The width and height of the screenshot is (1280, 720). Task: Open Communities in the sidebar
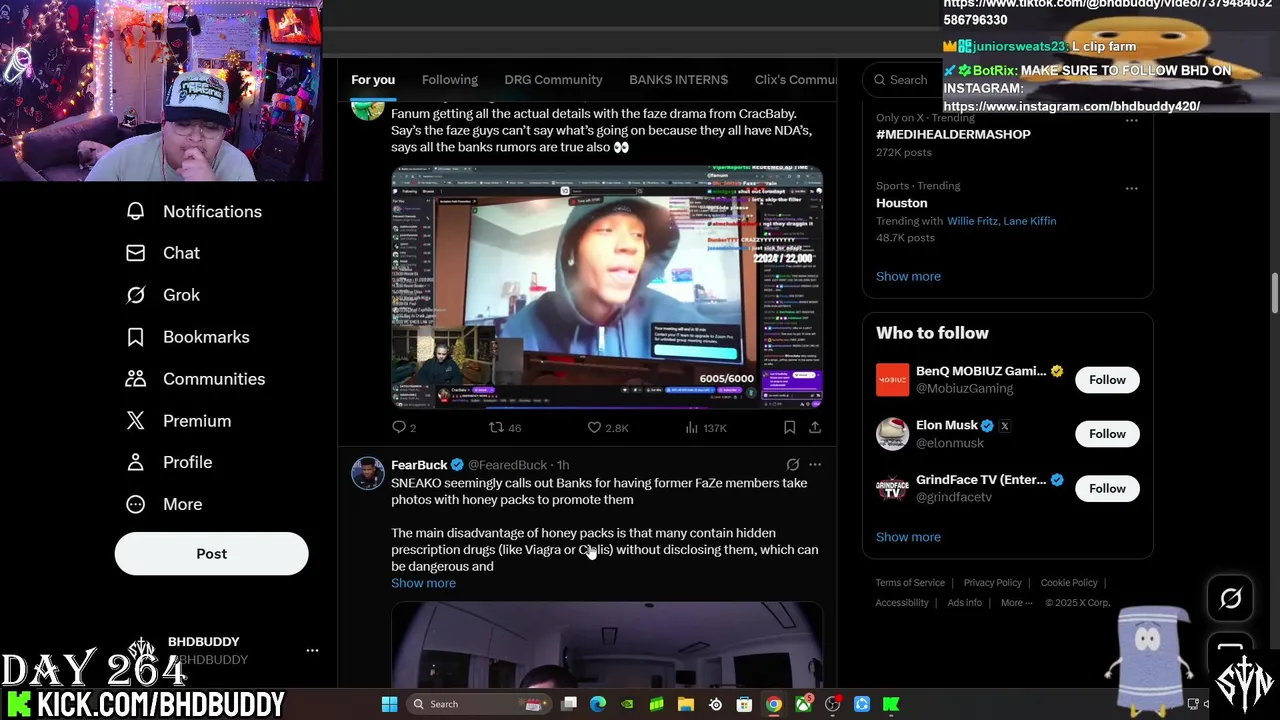(195, 379)
